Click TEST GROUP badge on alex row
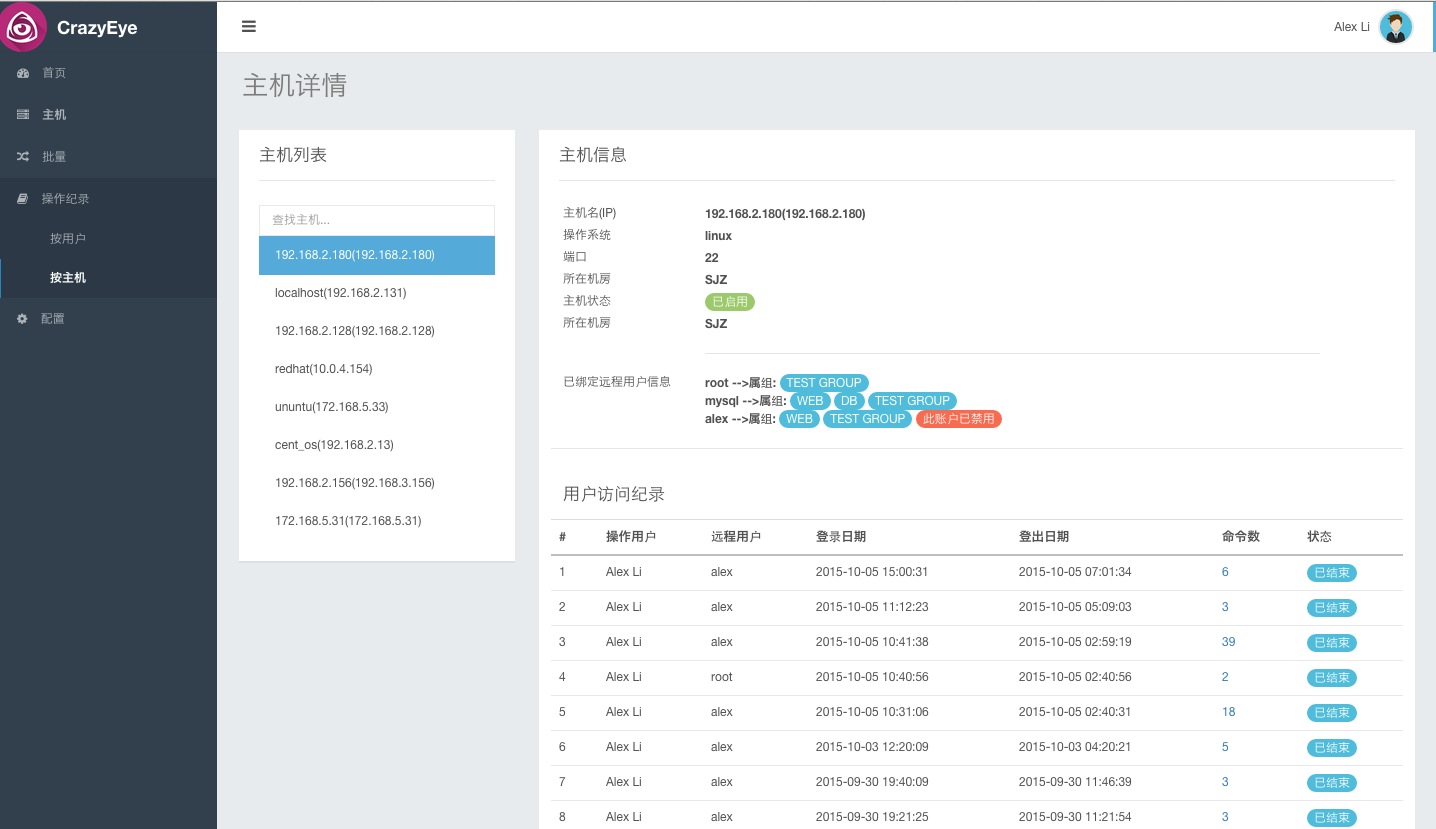Image resolution: width=1436 pixels, height=829 pixels. click(x=867, y=419)
